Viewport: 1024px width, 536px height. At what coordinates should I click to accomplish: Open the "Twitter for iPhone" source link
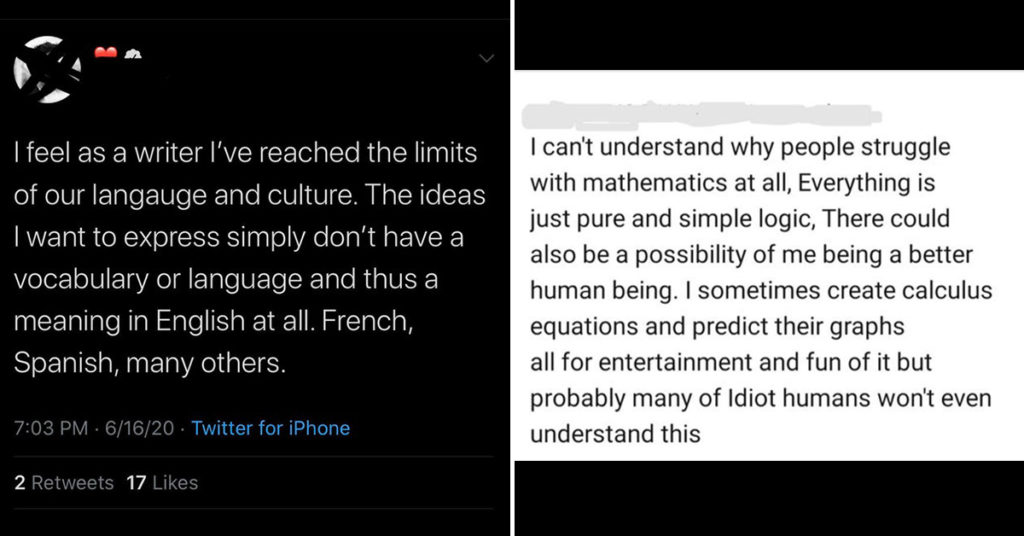(x=270, y=428)
